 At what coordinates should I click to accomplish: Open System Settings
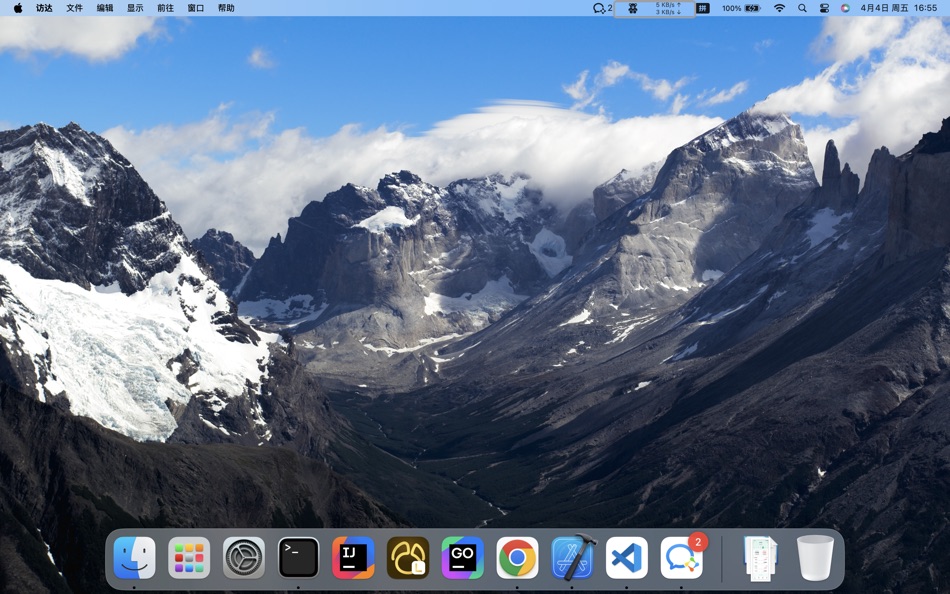[x=244, y=557]
